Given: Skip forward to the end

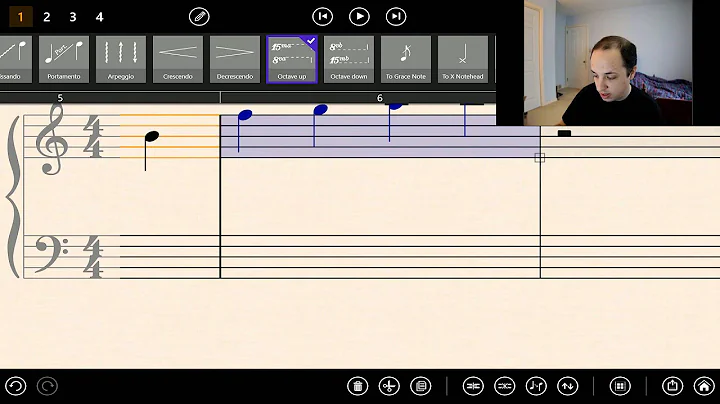Looking at the screenshot, I should 396,17.
